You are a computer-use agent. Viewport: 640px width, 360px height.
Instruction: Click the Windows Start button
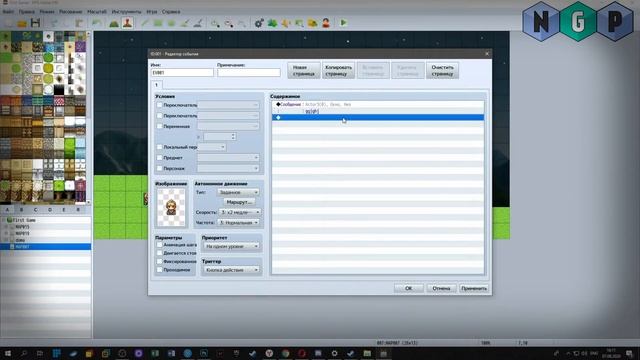[x=7, y=353]
